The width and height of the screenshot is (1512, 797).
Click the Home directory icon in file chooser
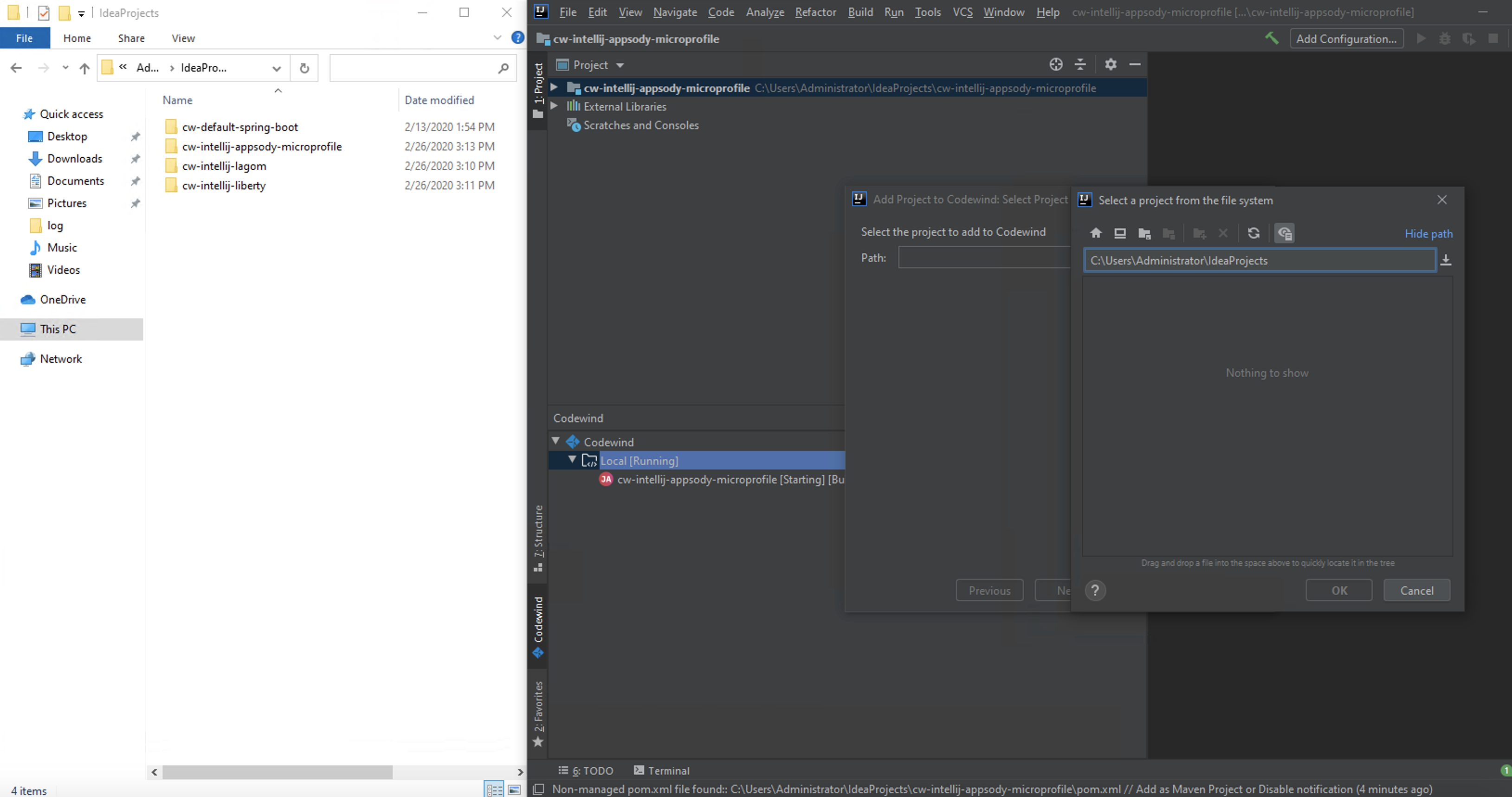tap(1095, 233)
